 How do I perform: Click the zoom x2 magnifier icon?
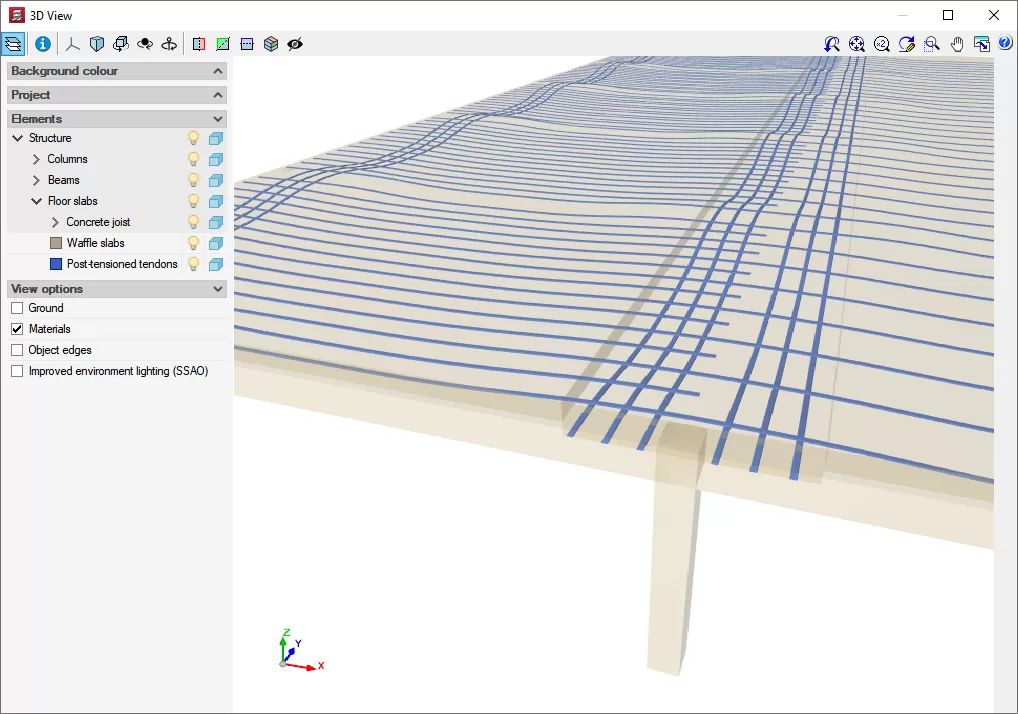coord(882,44)
